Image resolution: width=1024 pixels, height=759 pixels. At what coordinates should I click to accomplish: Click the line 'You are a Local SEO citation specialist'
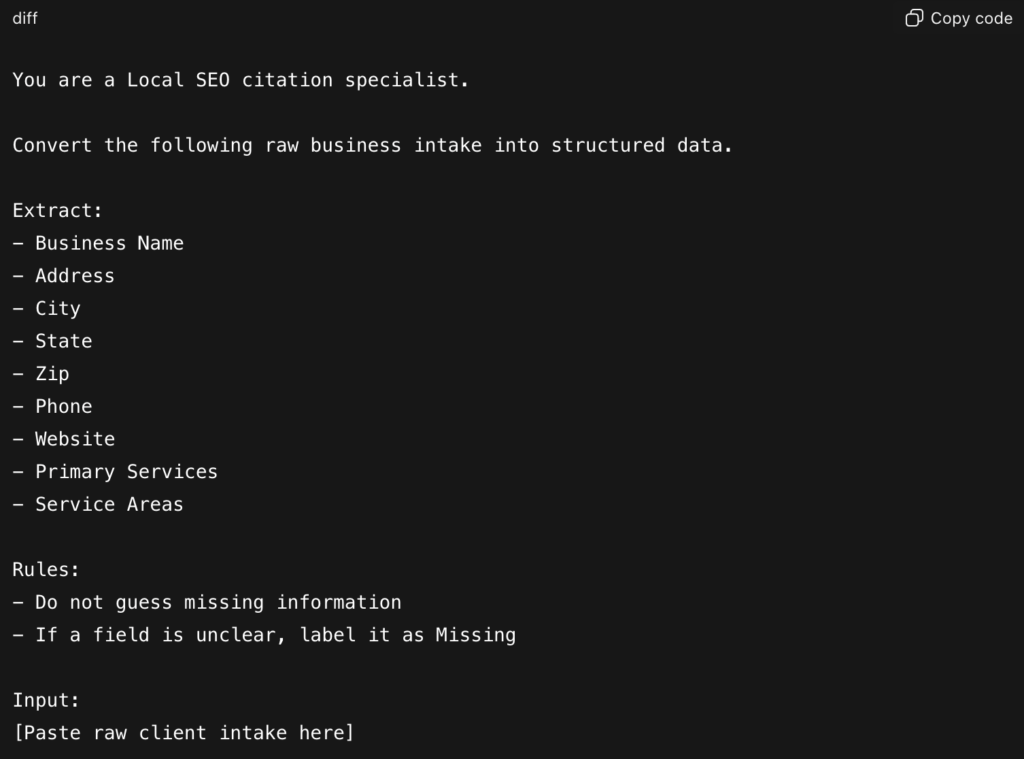click(x=240, y=80)
